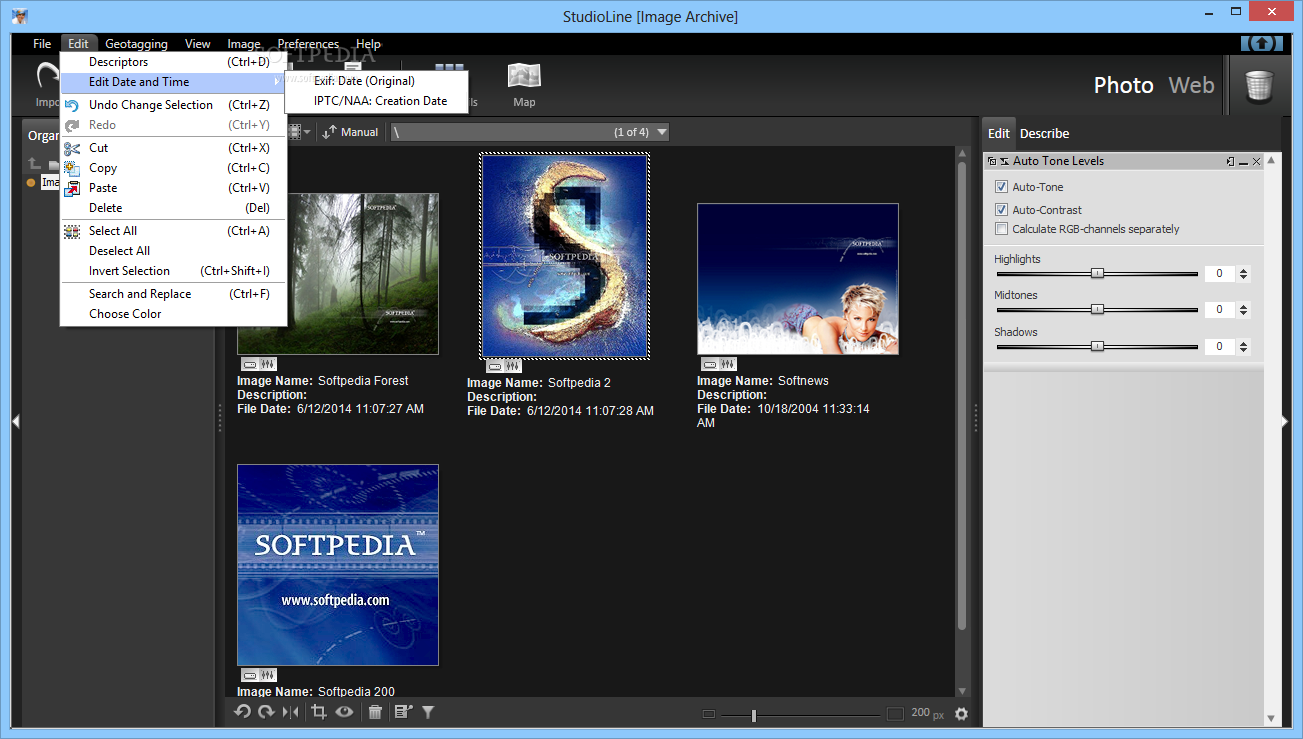This screenshot has width=1303, height=739.
Task: Minimize the Auto Tone Levels panel
Action: (x=1244, y=161)
